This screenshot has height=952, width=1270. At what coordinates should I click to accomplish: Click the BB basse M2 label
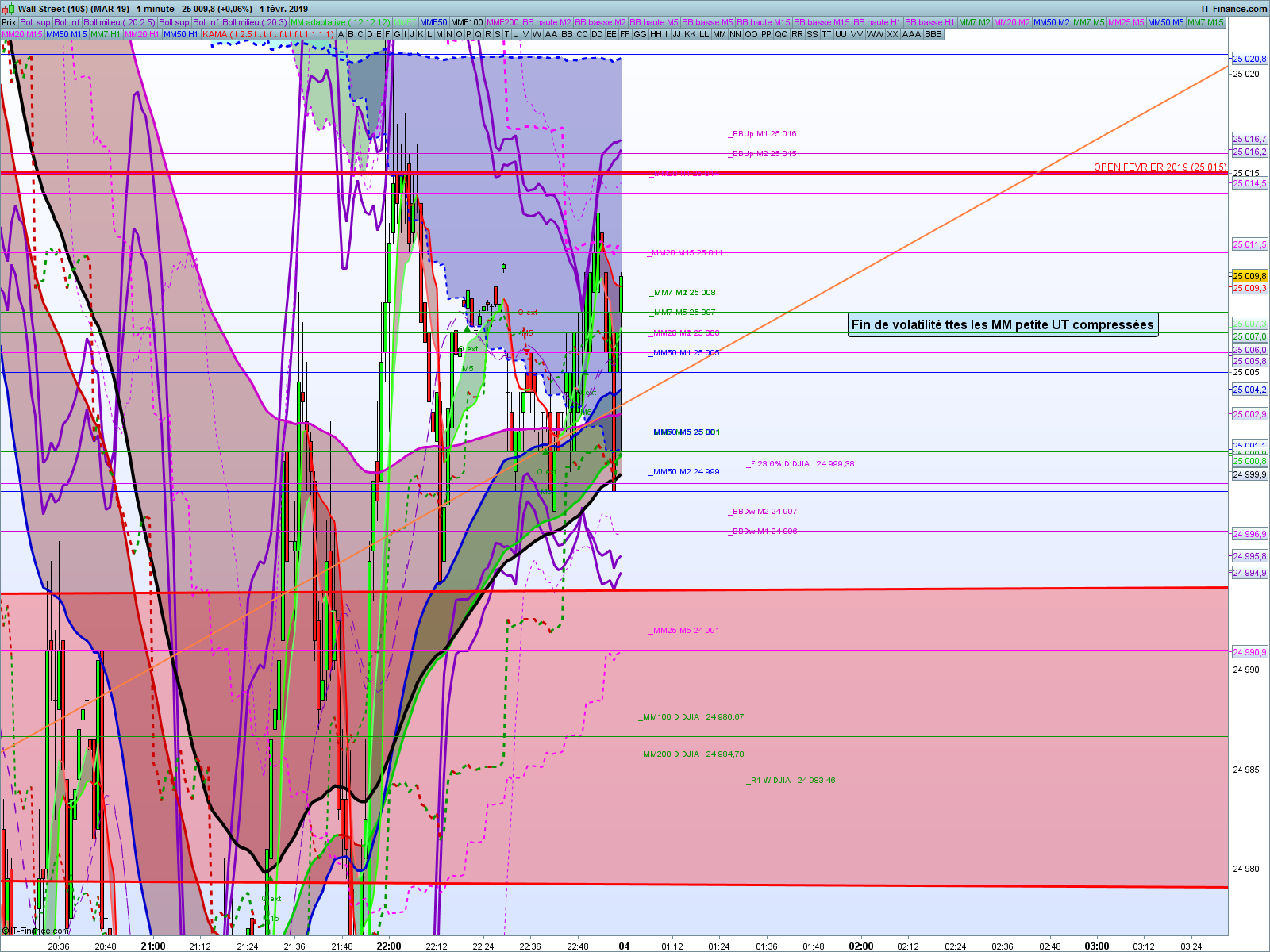601,22
